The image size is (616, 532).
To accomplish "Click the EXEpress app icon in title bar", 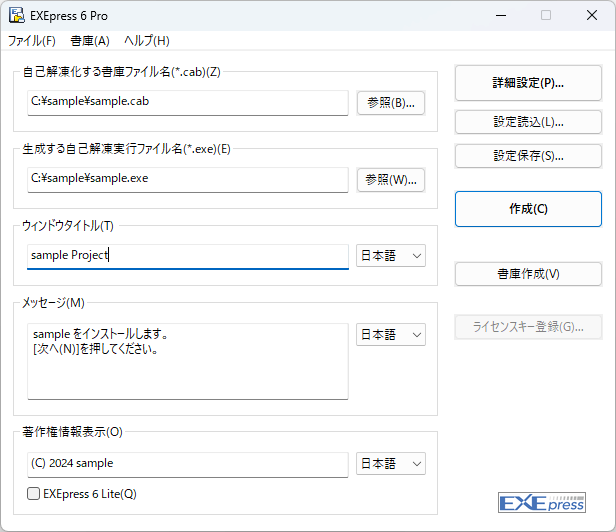I will 16,15.
